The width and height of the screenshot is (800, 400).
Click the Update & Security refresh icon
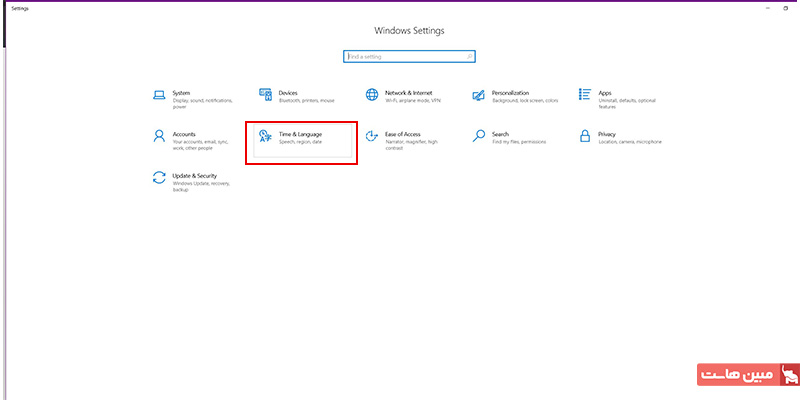(159, 178)
